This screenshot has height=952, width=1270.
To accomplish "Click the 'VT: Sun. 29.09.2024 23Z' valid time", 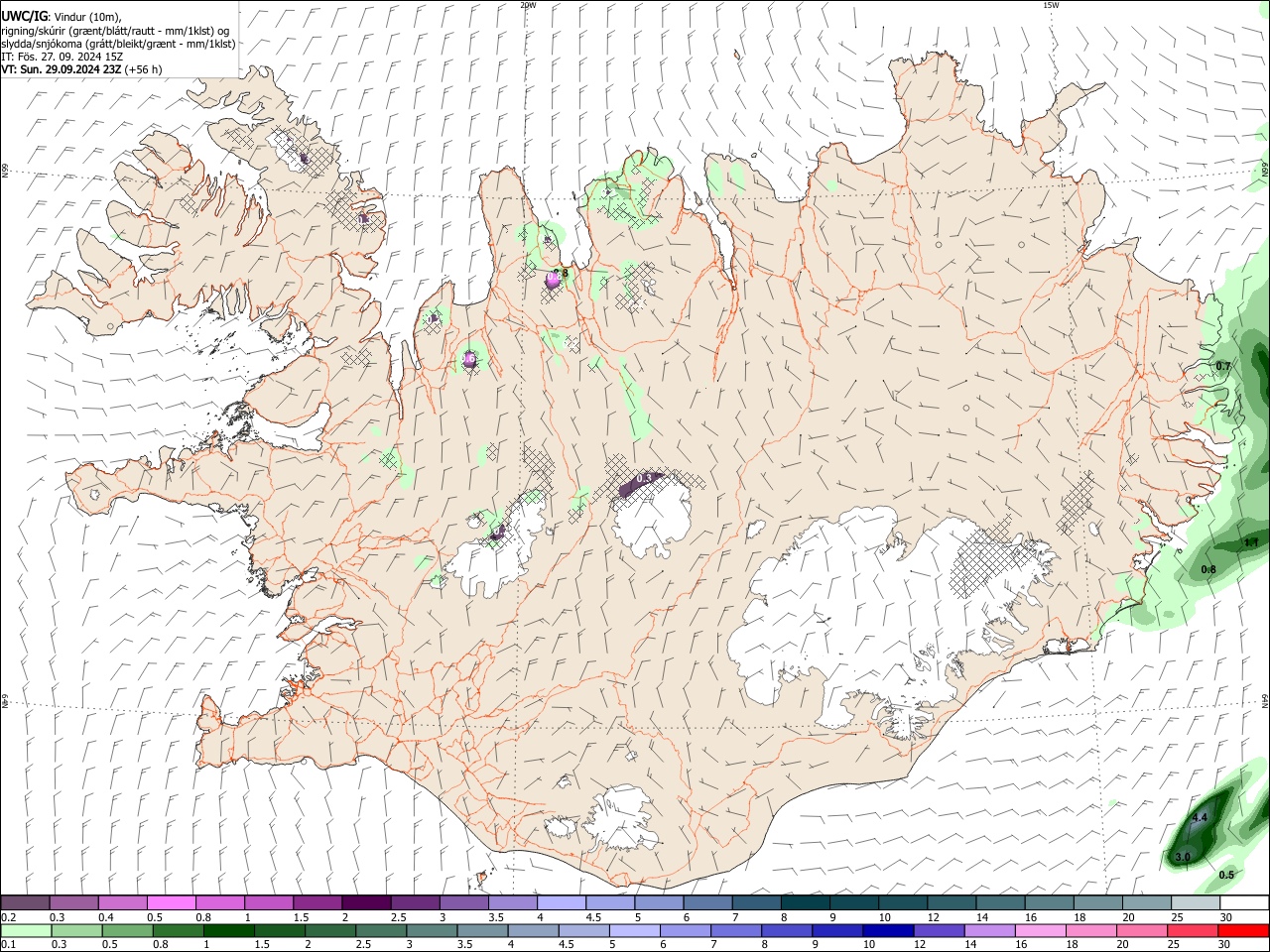I will pos(62,69).
